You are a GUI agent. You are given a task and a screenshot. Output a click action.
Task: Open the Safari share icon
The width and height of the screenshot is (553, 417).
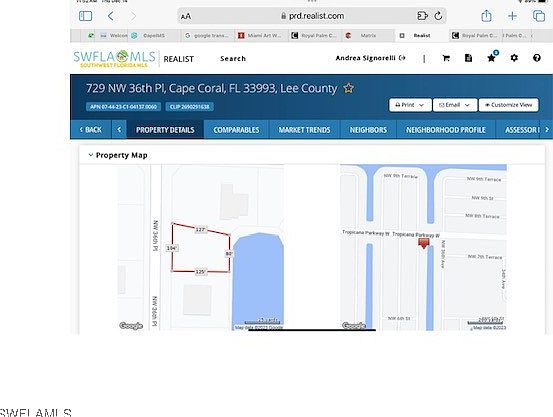click(x=486, y=16)
